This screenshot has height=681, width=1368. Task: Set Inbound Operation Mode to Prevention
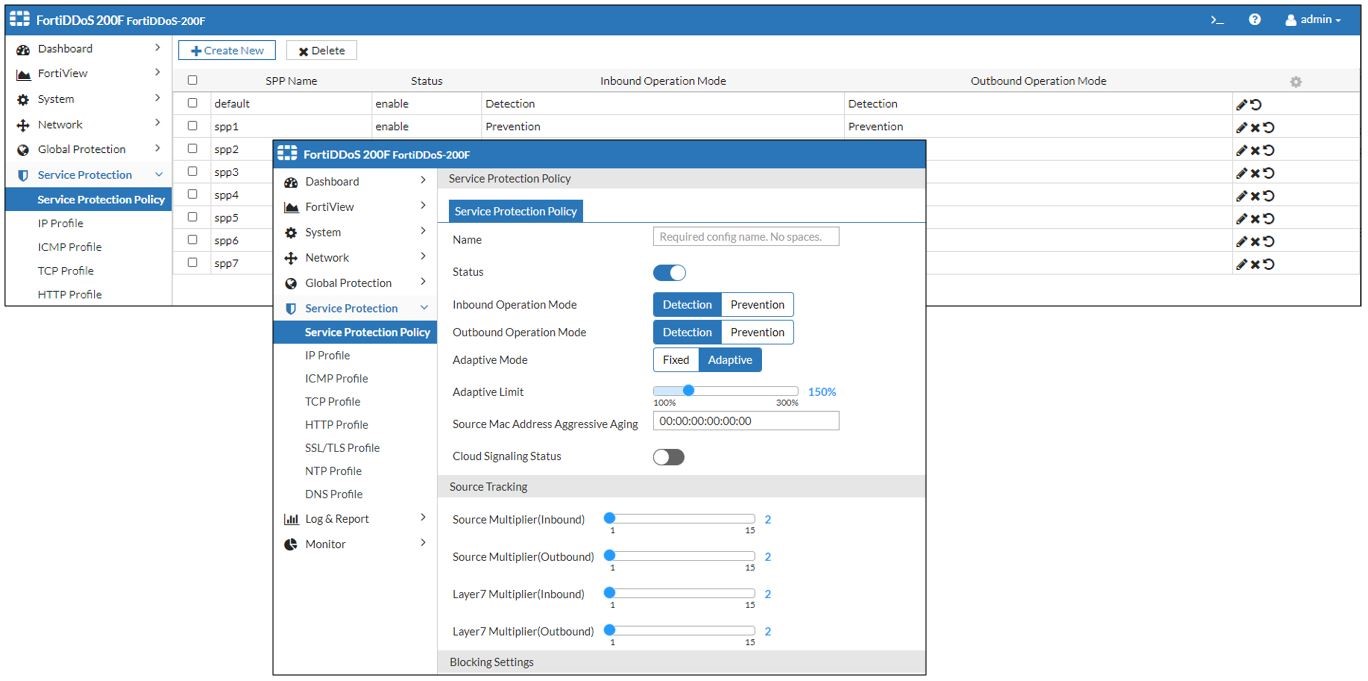pos(757,304)
